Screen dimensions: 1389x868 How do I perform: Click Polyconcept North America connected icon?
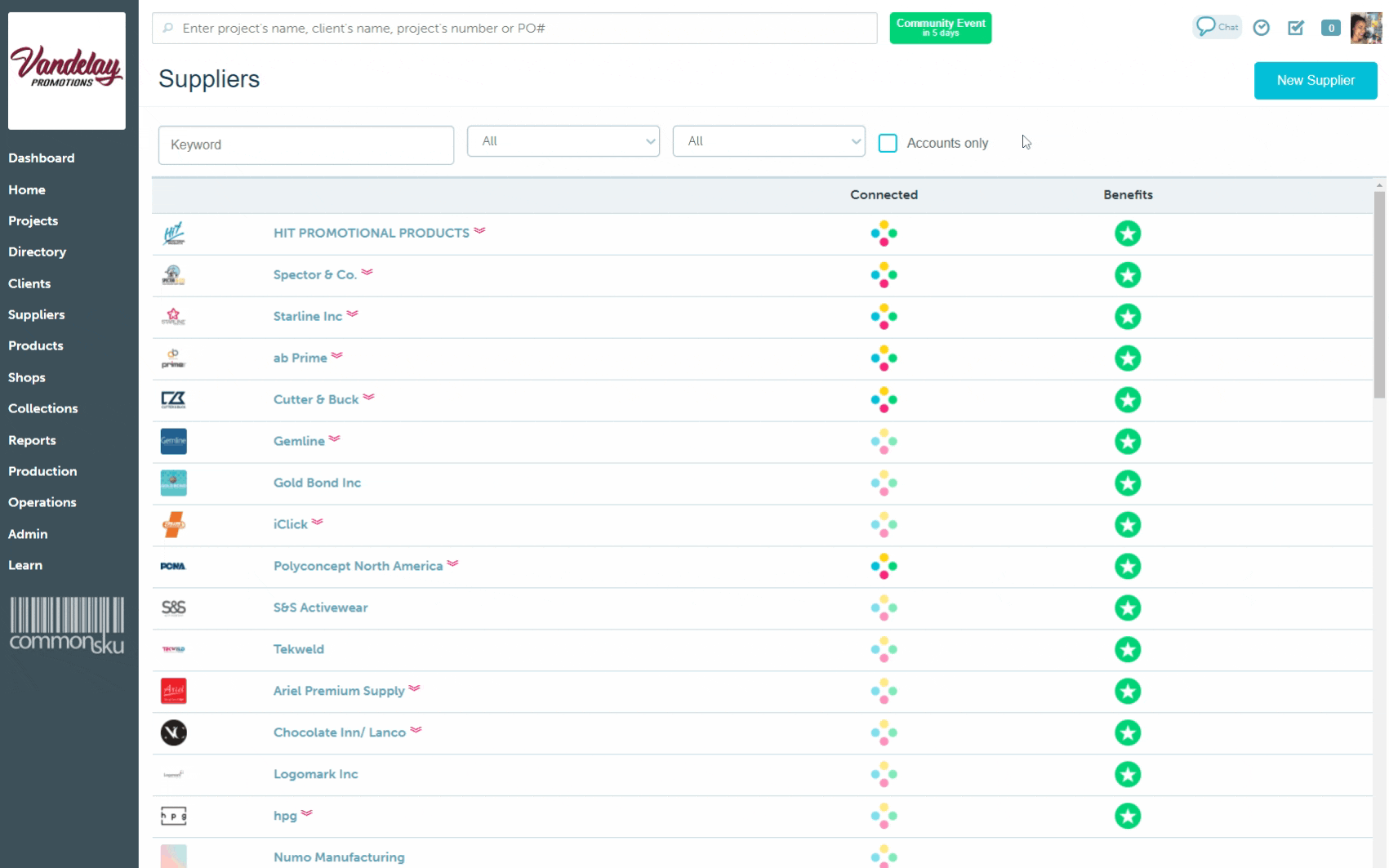click(884, 567)
